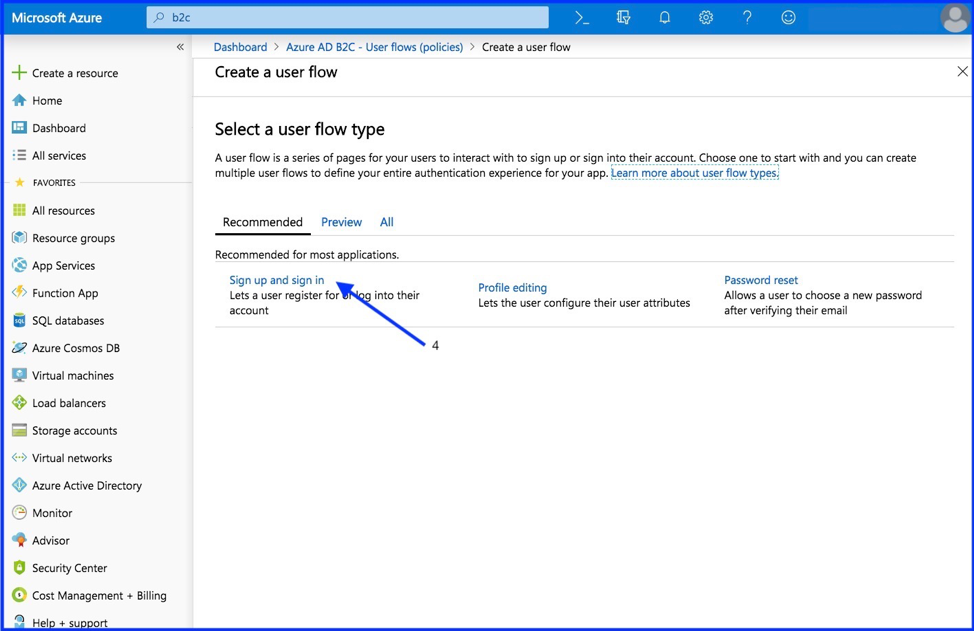The image size is (974, 631).
Task: Open the notifications bell
Action: coord(665,17)
